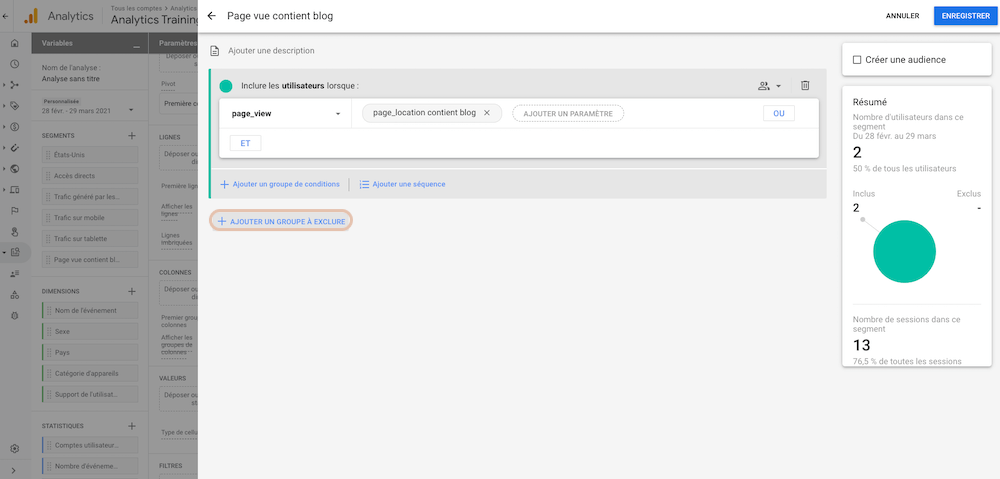Click the browser back arrow at top left

(x=5, y=17)
